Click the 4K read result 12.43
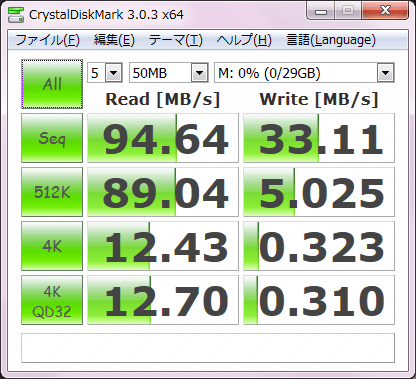The image size is (416, 379). [163, 246]
